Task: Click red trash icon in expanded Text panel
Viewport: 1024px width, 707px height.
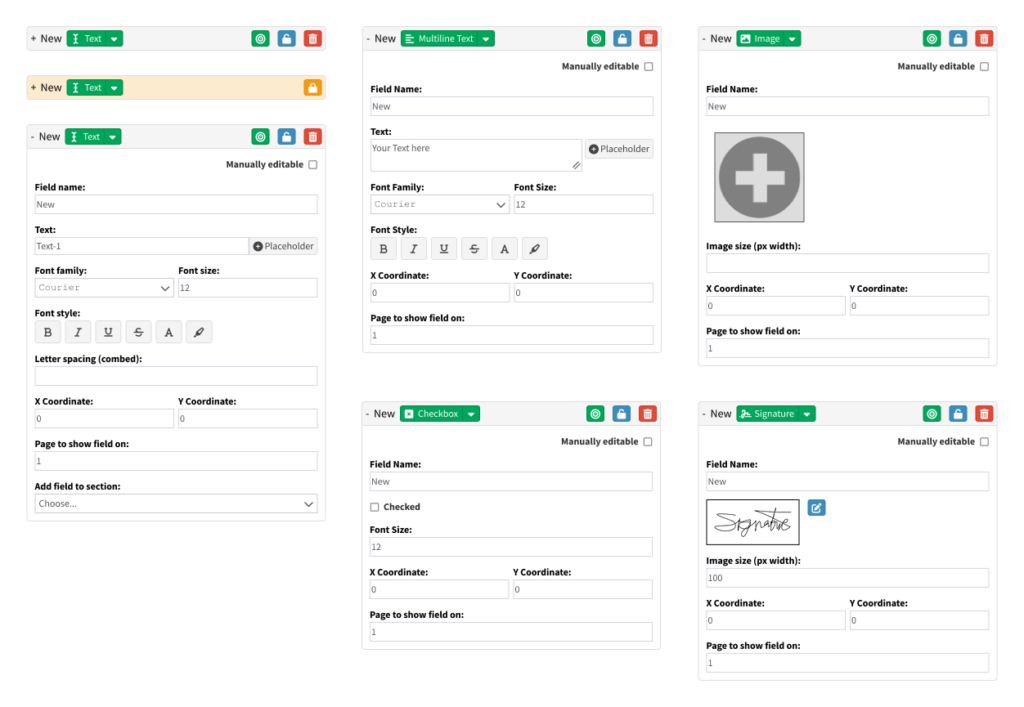Action: 313,136
